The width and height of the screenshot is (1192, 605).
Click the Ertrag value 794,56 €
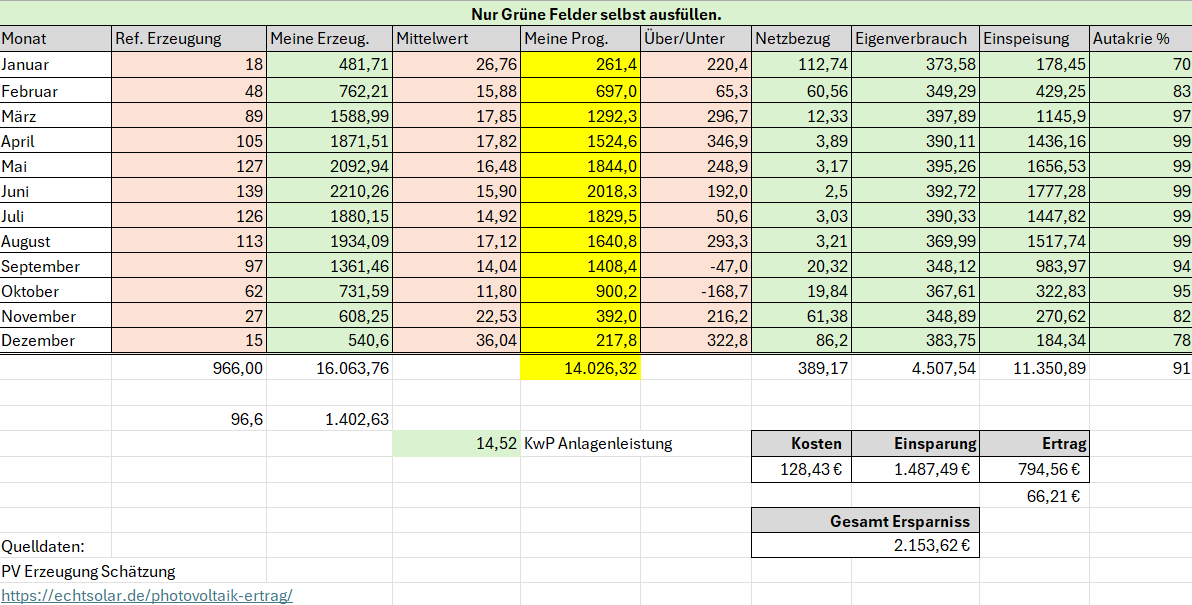coord(1034,469)
